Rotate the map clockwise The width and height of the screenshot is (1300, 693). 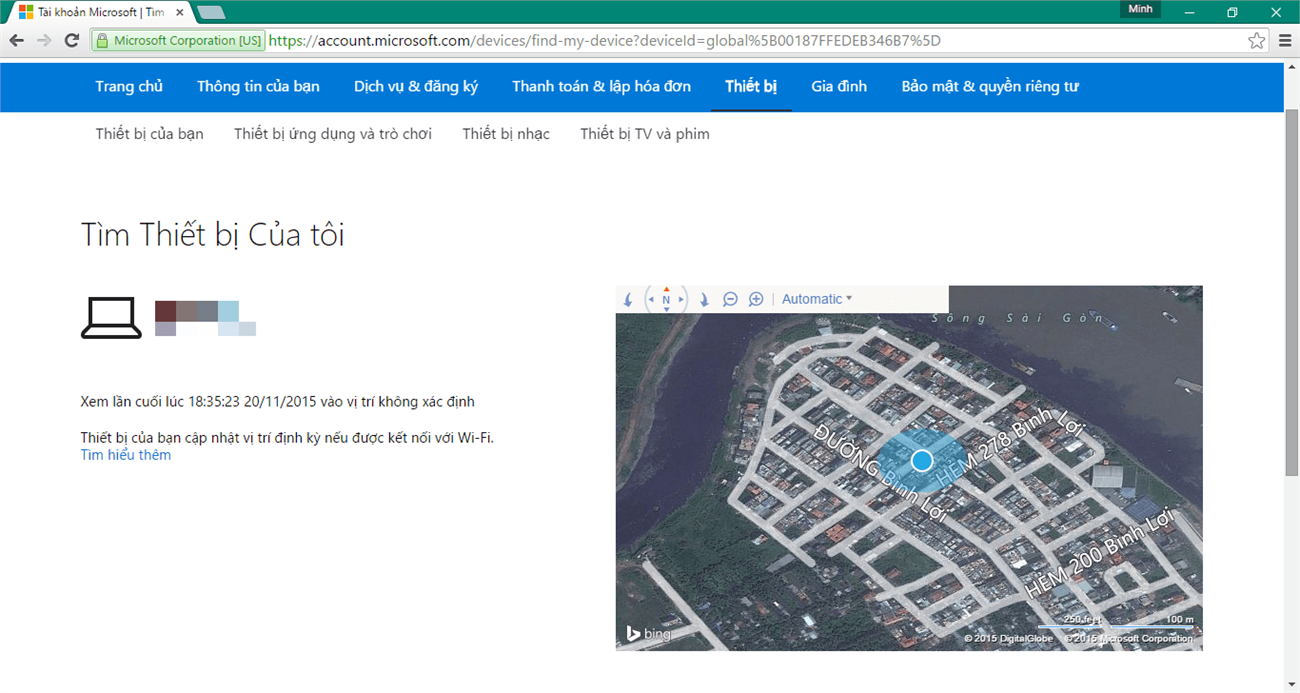tap(704, 299)
